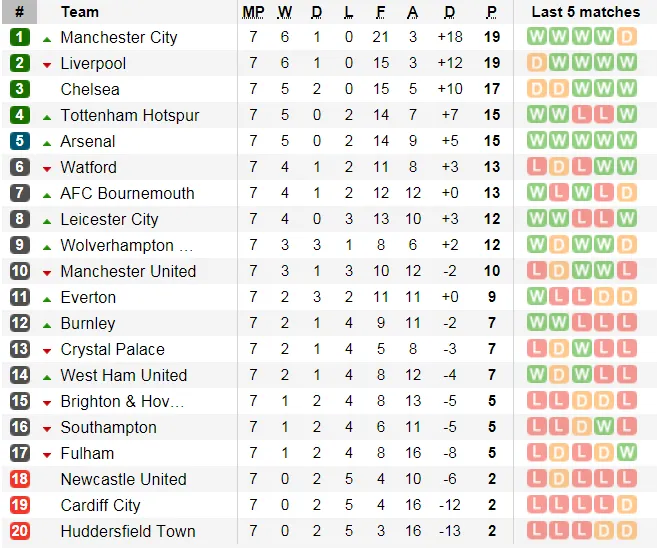Click Arsenal's blue position 5 badge
Viewport: 657px width, 548px height.
pyautogui.click(x=20, y=141)
